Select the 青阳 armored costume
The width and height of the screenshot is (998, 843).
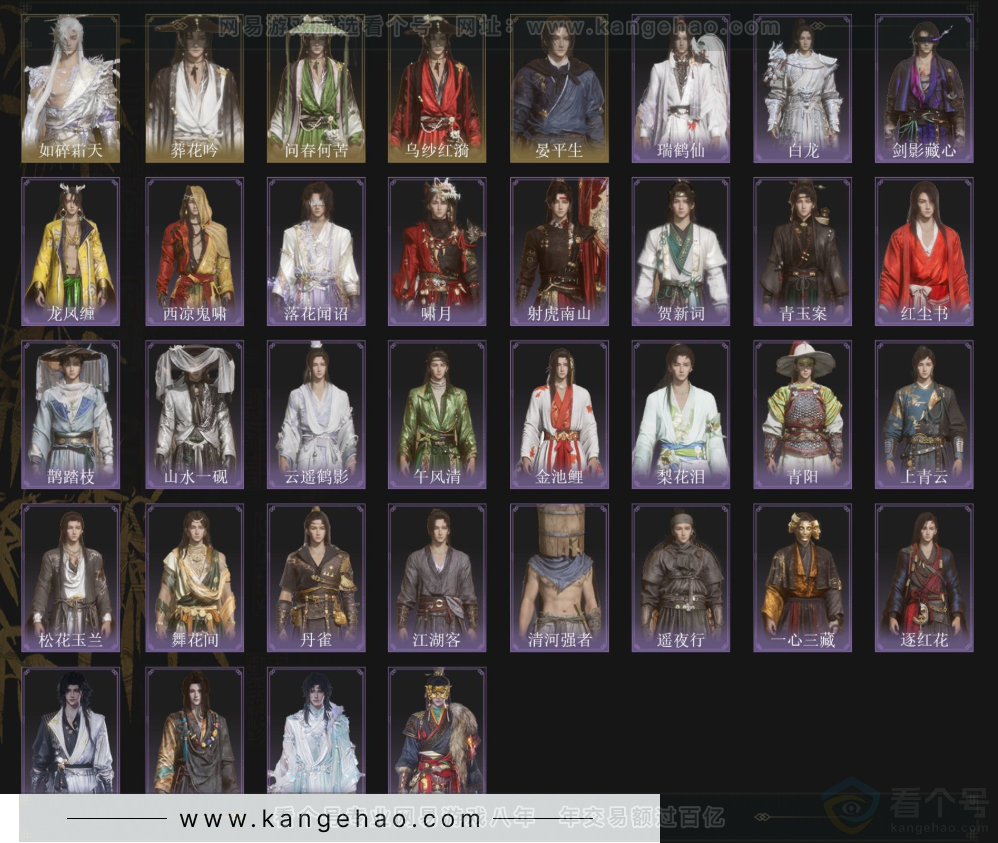pyautogui.click(x=802, y=414)
